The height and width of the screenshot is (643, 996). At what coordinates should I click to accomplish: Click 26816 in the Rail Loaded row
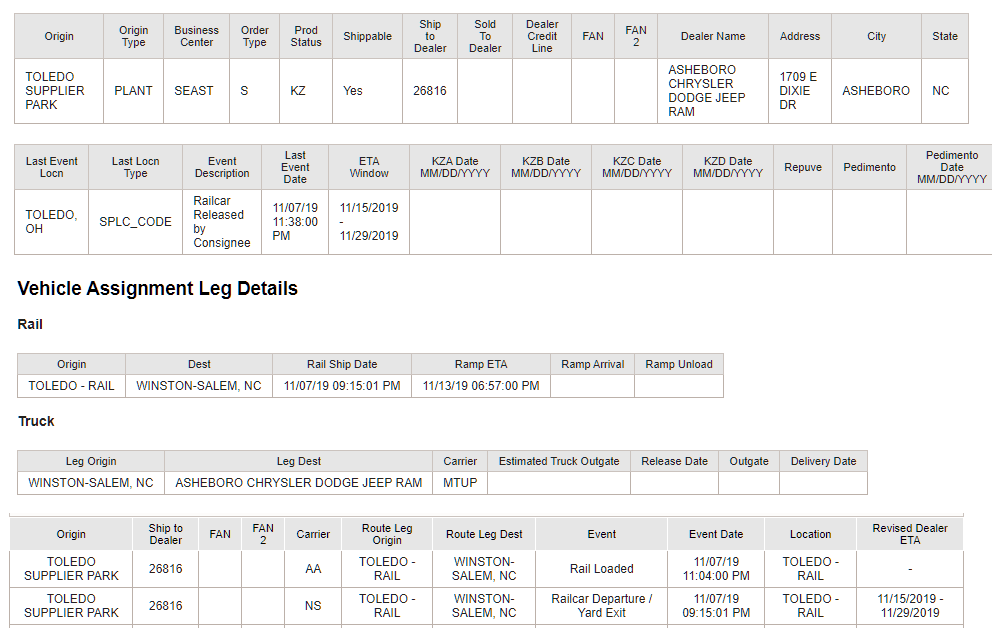[165, 569]
